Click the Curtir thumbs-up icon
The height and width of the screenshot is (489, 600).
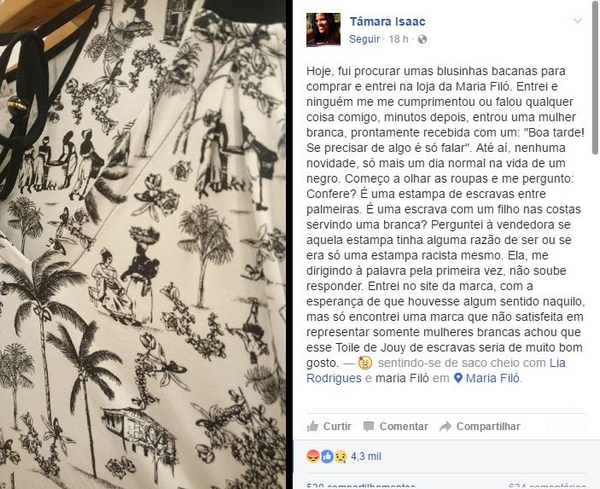313,426
